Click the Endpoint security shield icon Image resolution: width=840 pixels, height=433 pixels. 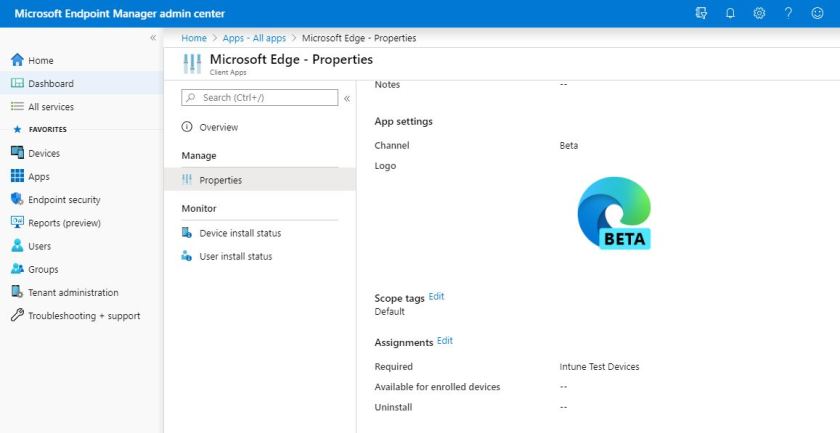coord(17,200)
